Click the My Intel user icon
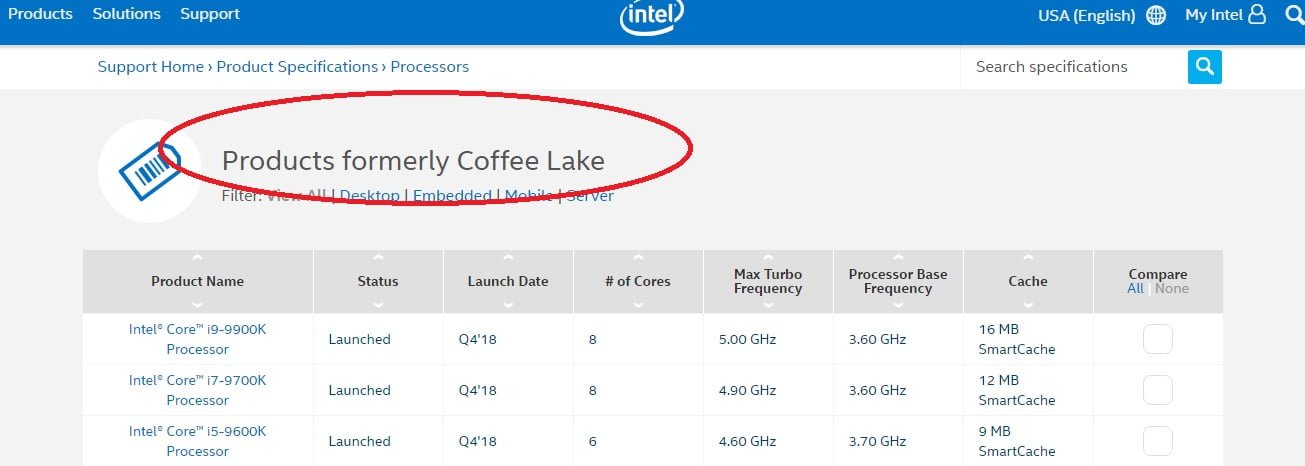Image resolution: width=1305 pixels, height=466 pixels. (1257, 15)
